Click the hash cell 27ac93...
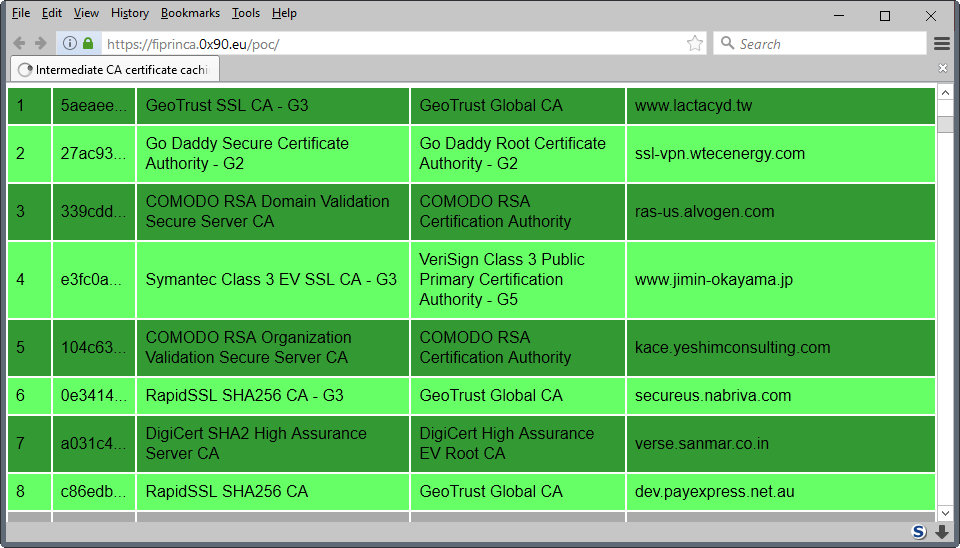 [x=94, y=154]
